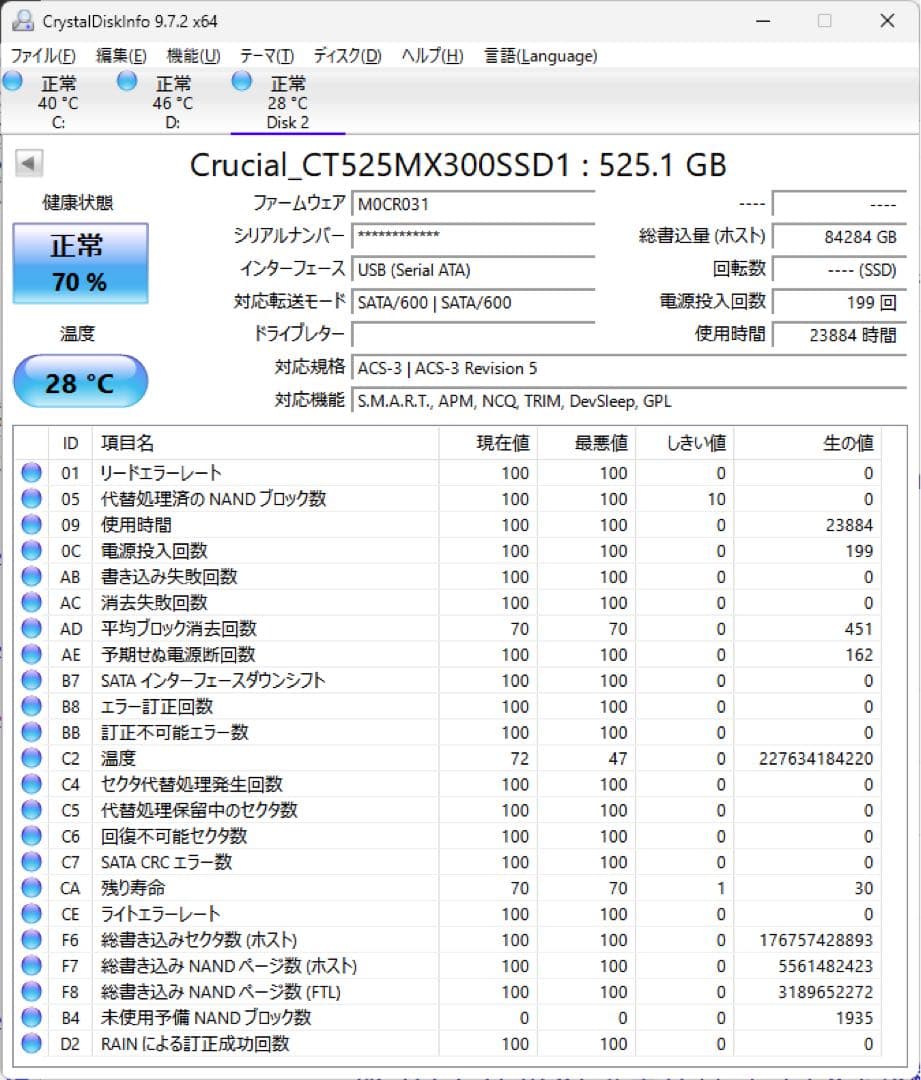
Task: Click the total host writes value 84284 GB
Action: click(x=839, y=236)
